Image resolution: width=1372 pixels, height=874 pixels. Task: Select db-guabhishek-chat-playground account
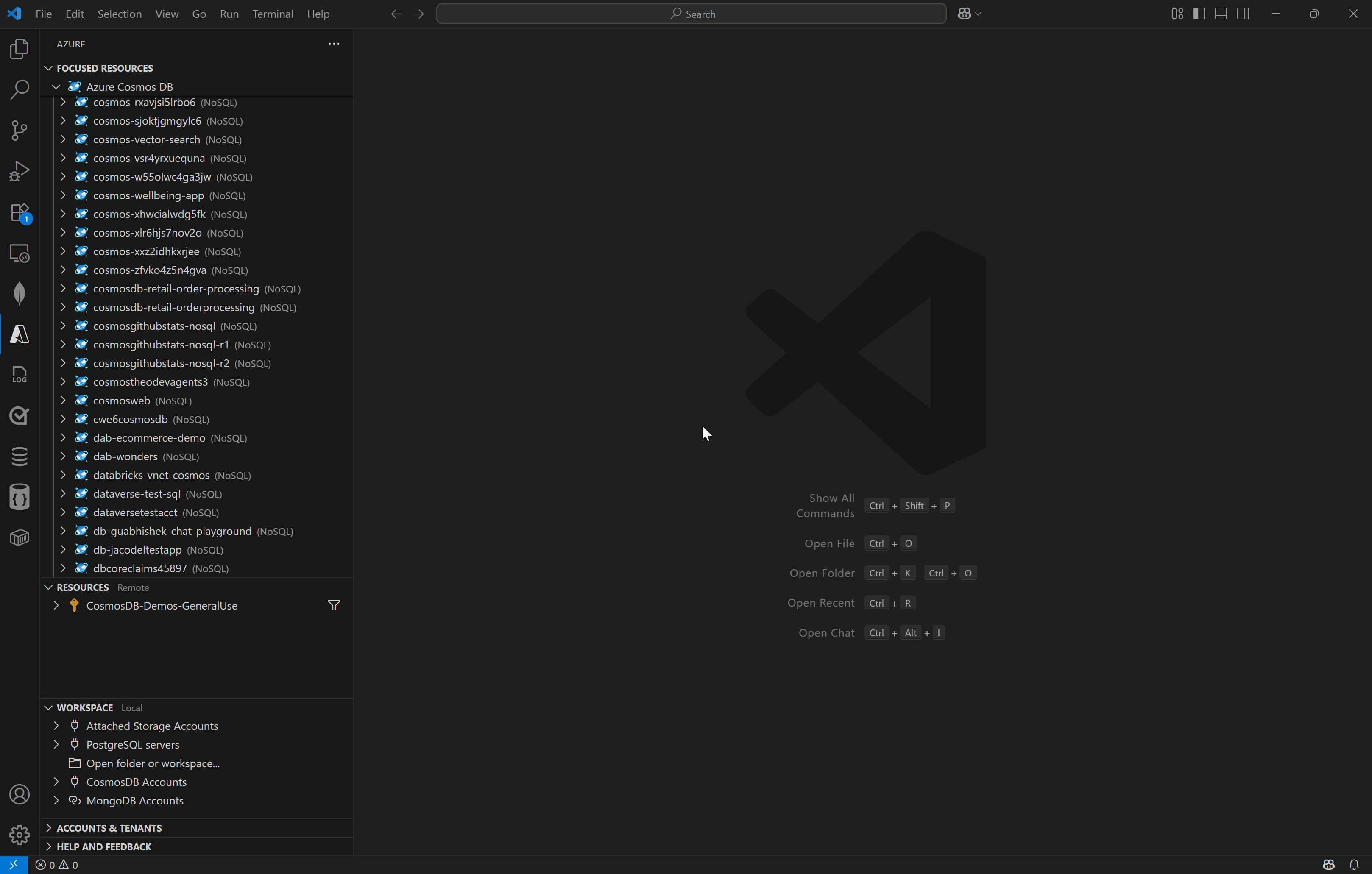point(196,531)
